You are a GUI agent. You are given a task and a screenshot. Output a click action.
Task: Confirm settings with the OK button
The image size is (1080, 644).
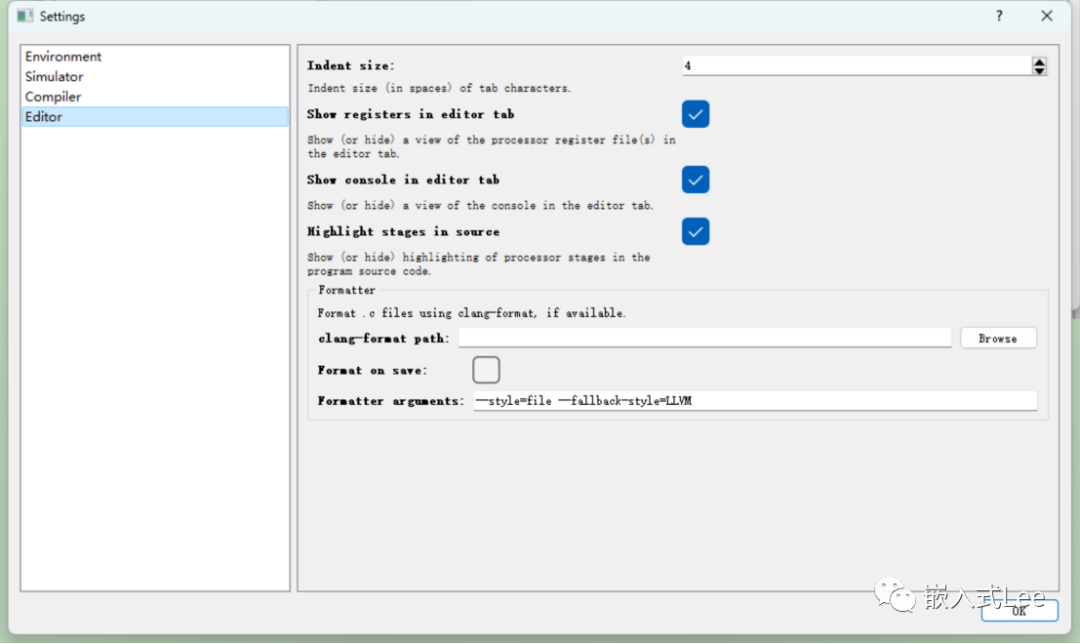tap(1019, 610)
